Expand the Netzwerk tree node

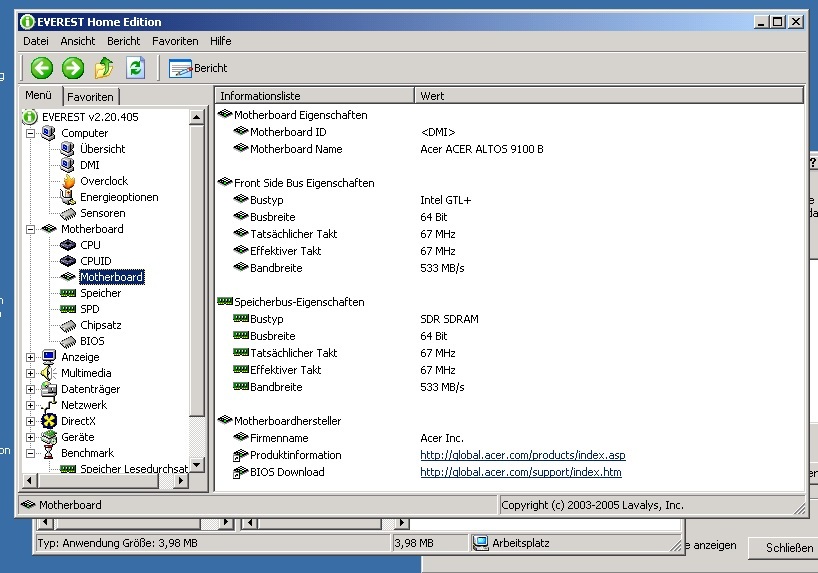click(x=30, y=405)
